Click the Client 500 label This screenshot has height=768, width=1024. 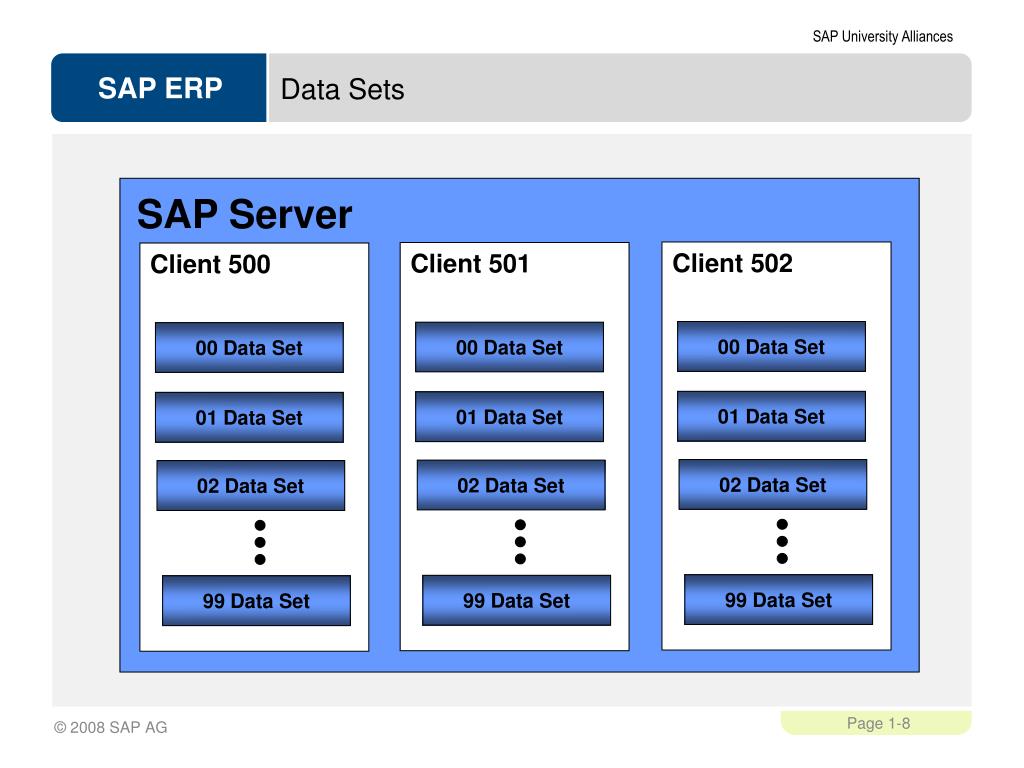pyautogui.click(x=210, y=264)
